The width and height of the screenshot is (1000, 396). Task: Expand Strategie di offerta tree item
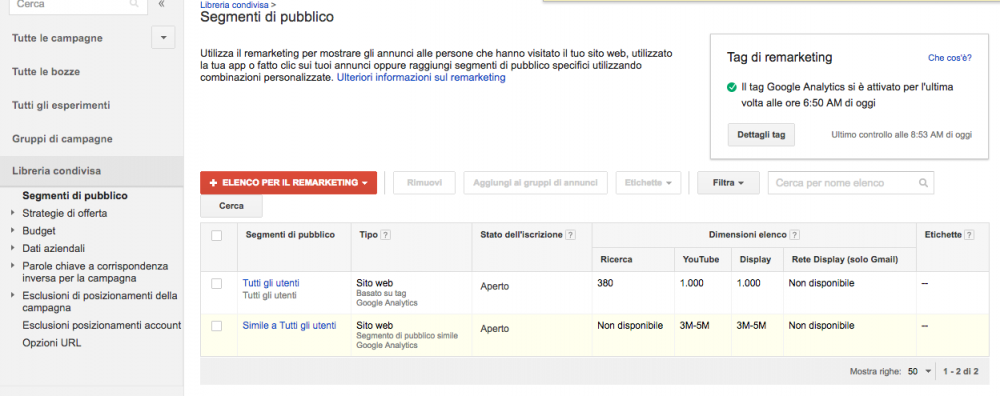[13, 214]
